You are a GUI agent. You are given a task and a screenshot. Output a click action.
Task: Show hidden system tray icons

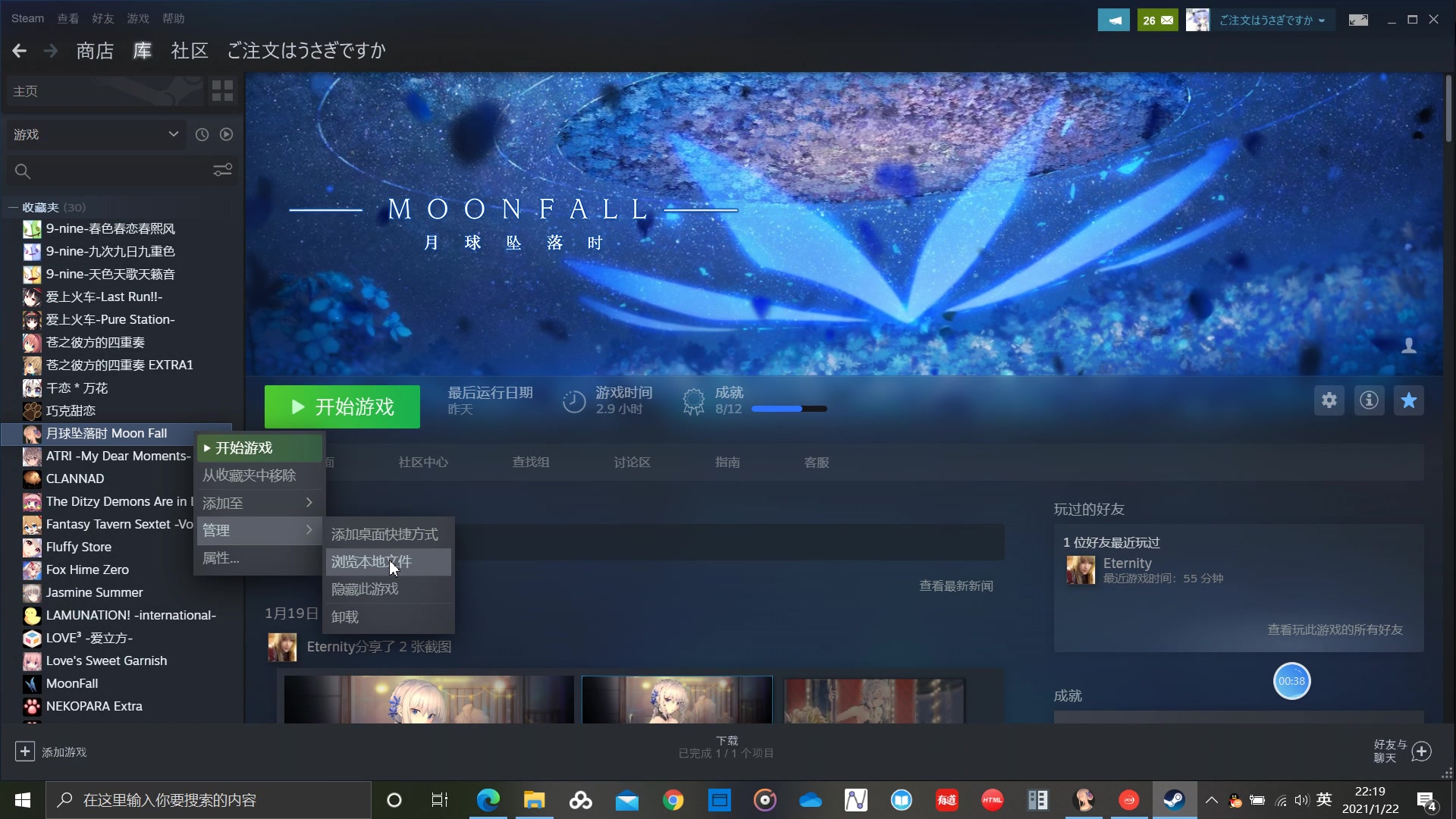point(1211,800)
